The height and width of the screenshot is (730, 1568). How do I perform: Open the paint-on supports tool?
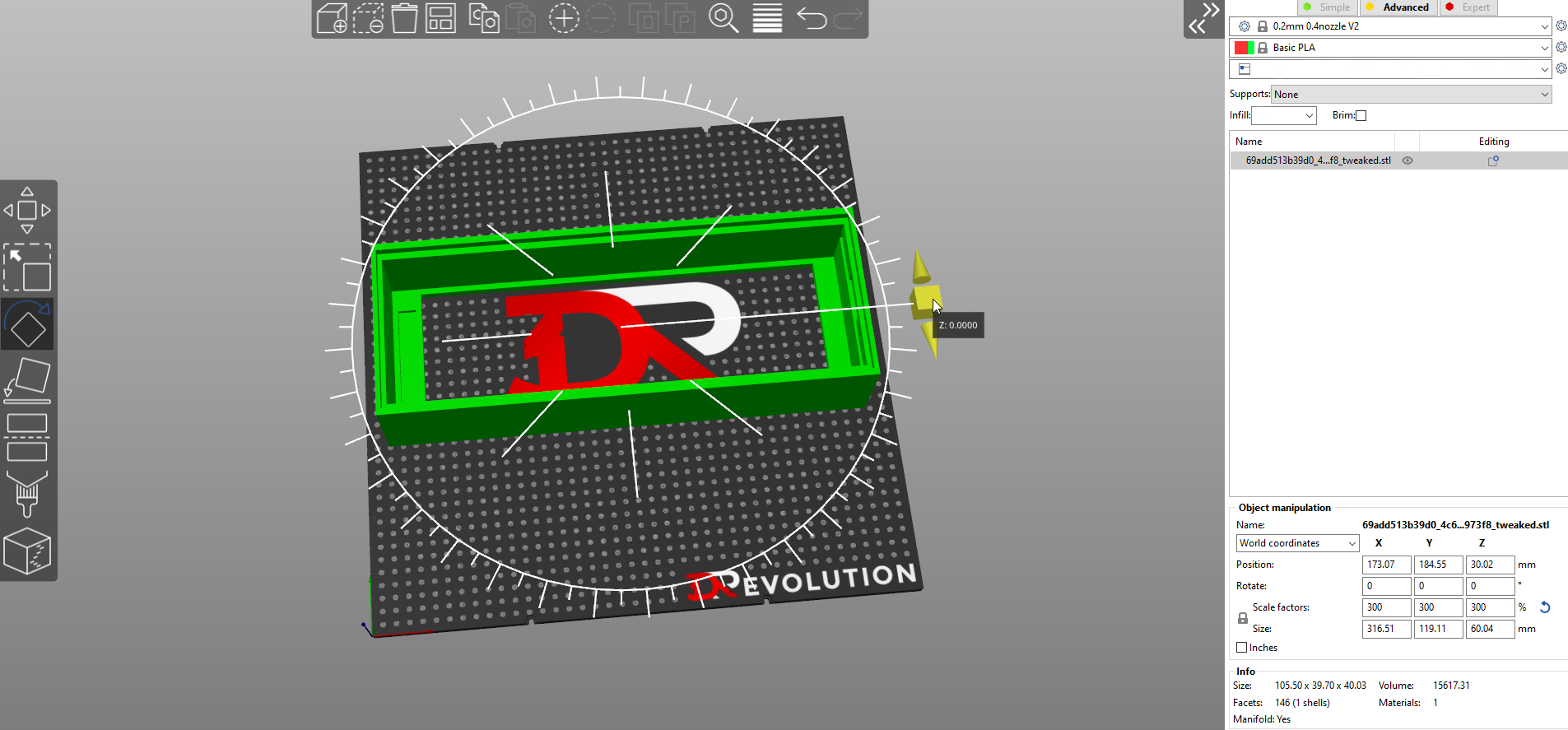coord(27,494)
